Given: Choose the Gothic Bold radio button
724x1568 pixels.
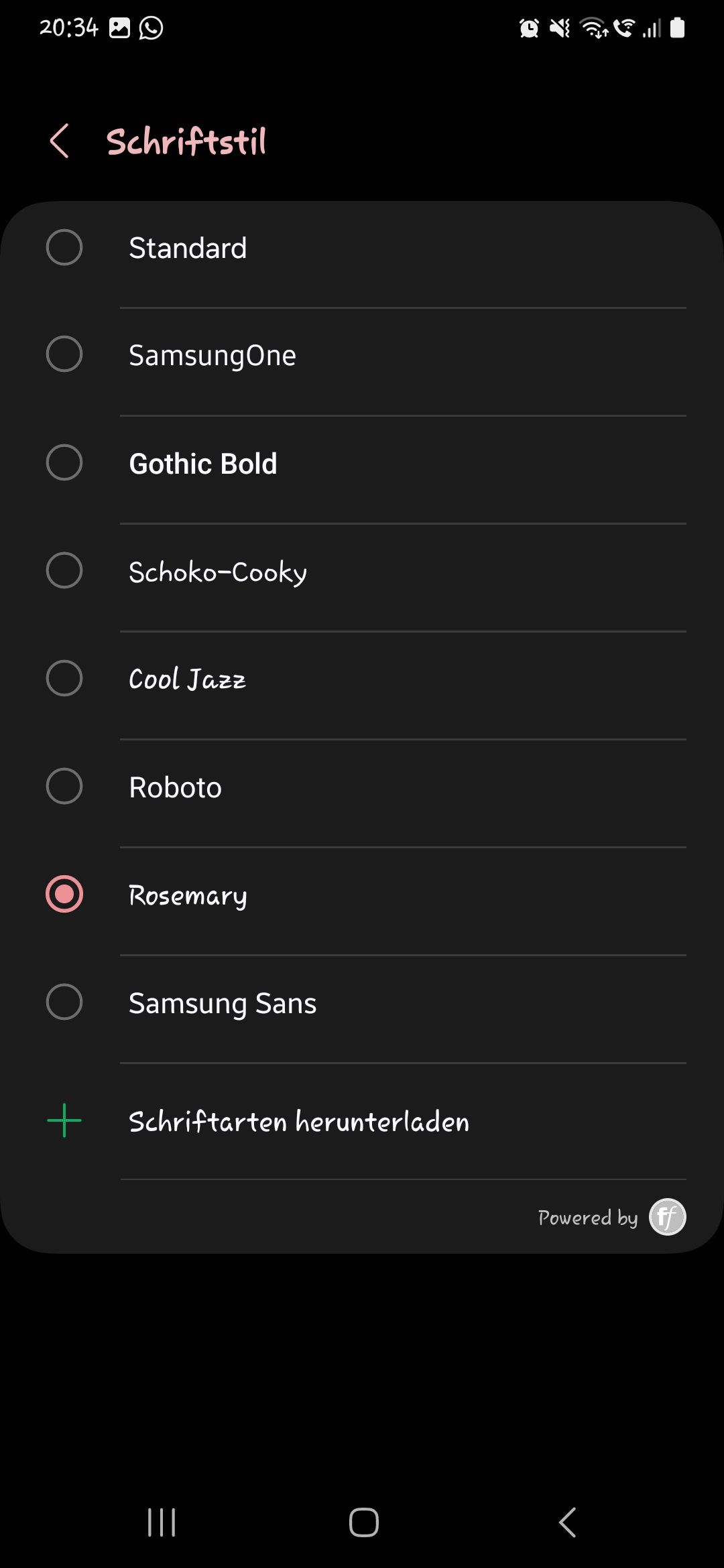Looking at the screenshot, I should (64, 462).
